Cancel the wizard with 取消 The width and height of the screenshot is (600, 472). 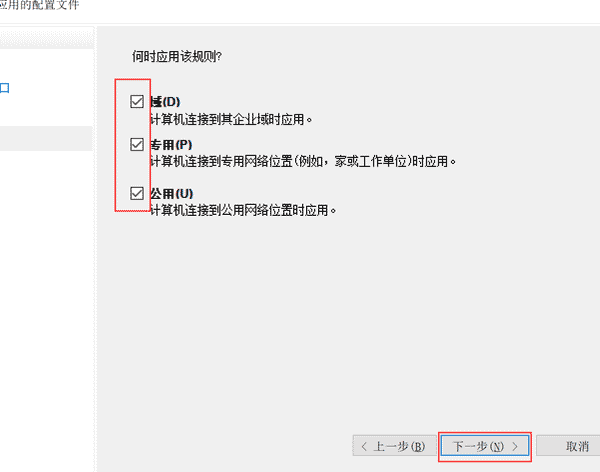pyautogui.click(x=569, y=446)
